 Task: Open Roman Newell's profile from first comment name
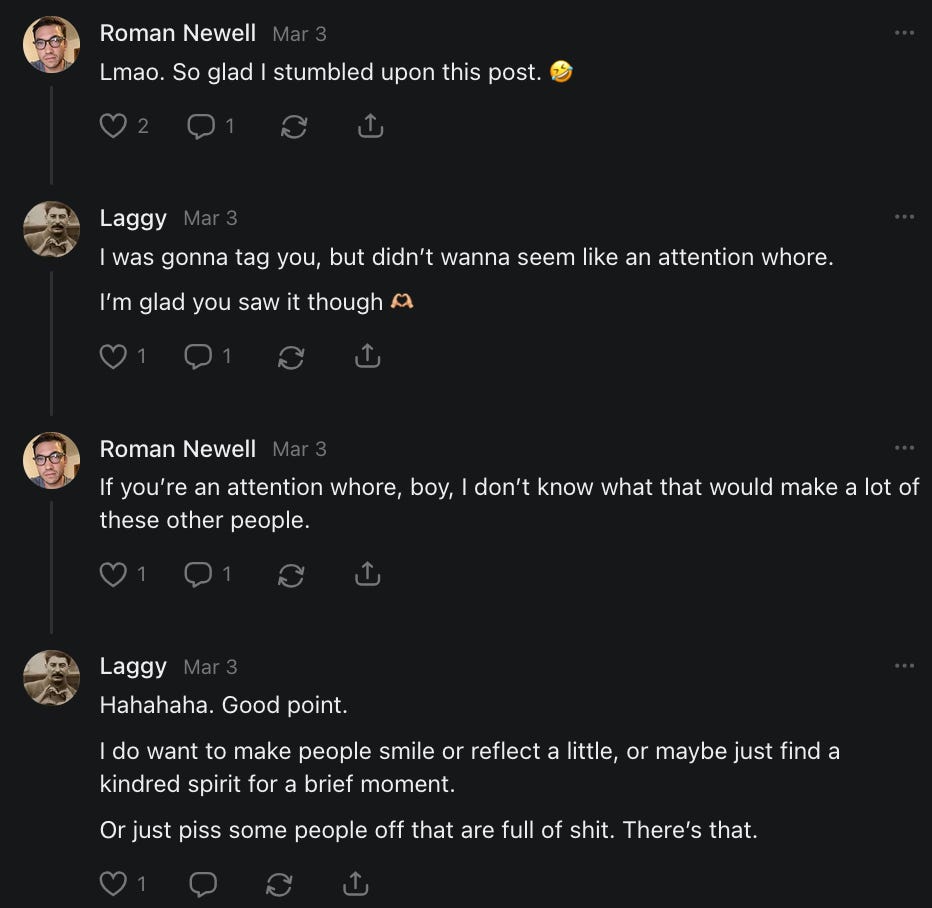click(x=178, y=33)
